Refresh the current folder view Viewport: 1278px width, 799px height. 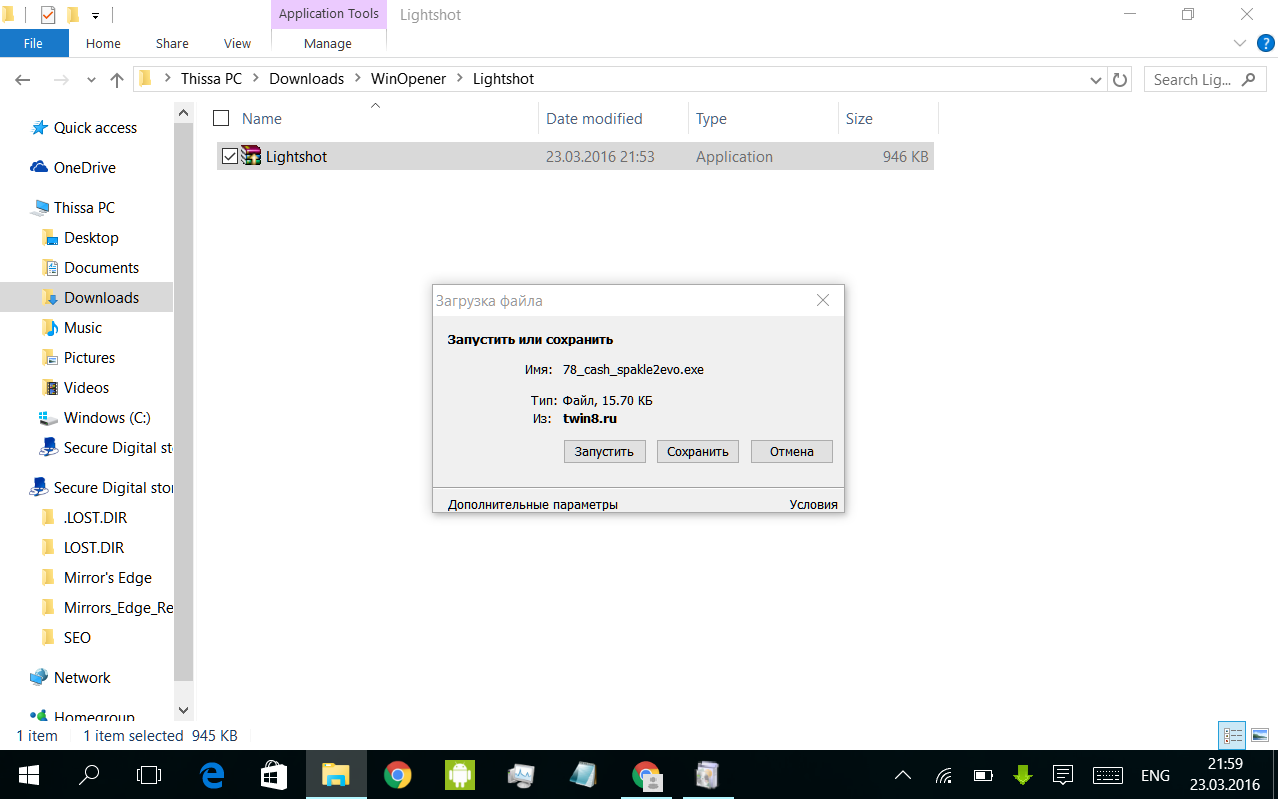pyautogui.click(x=1121, y=79)
